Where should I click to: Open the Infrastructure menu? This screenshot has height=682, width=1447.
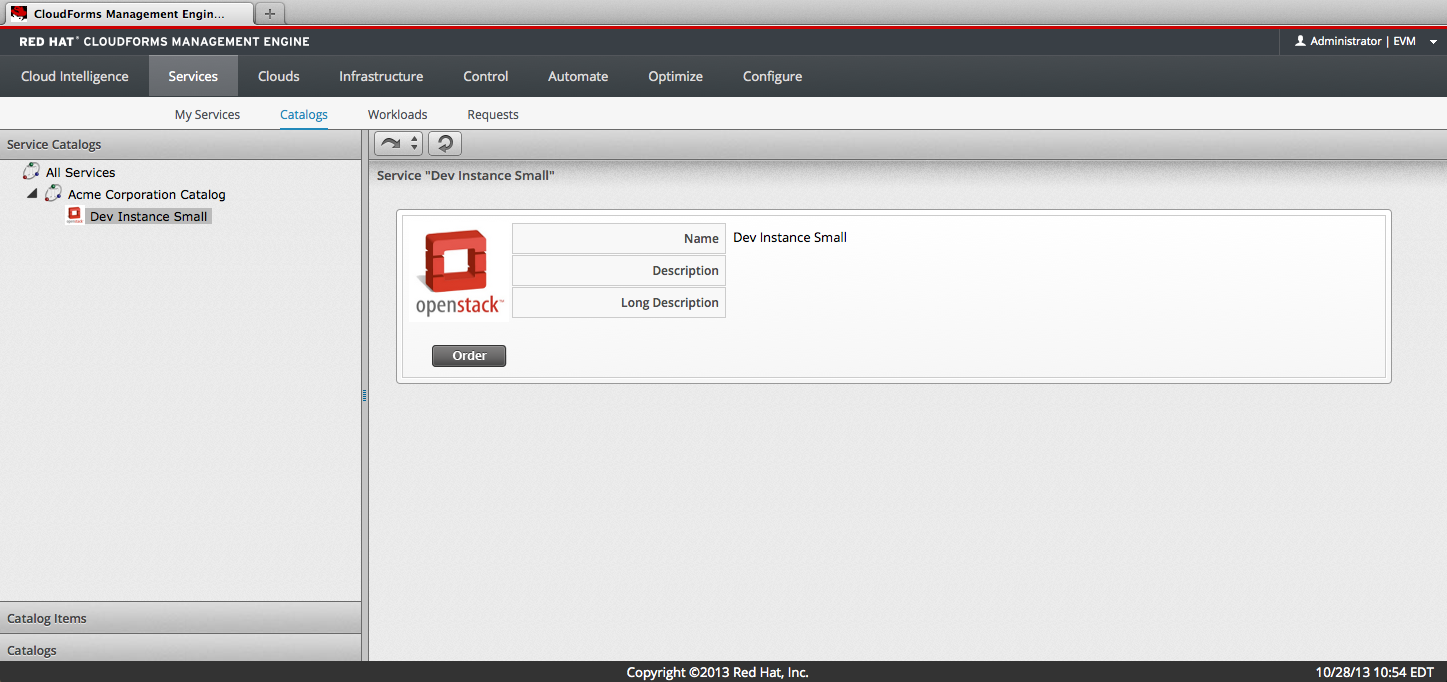coord(381,76)
